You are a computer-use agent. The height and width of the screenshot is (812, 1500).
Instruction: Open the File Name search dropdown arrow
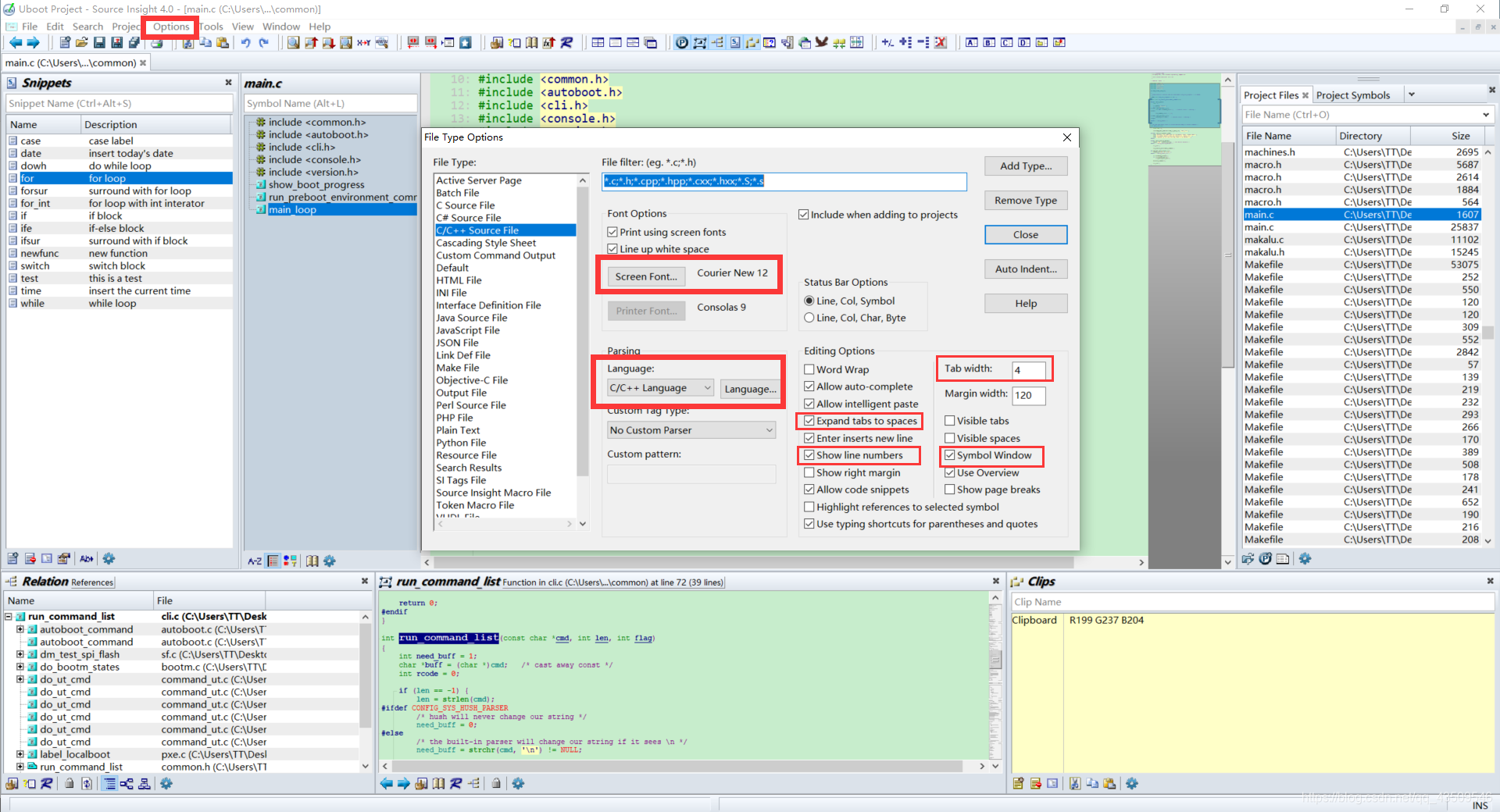pos(1485,115)
